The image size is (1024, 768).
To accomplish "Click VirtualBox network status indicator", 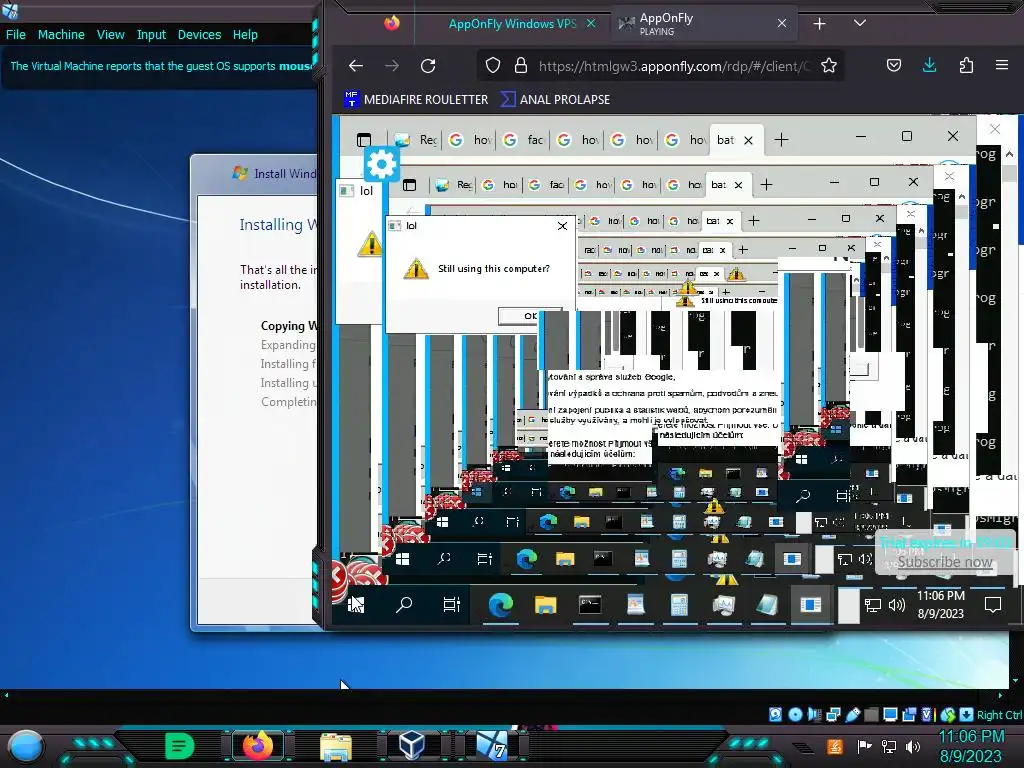I will (833, 714).
